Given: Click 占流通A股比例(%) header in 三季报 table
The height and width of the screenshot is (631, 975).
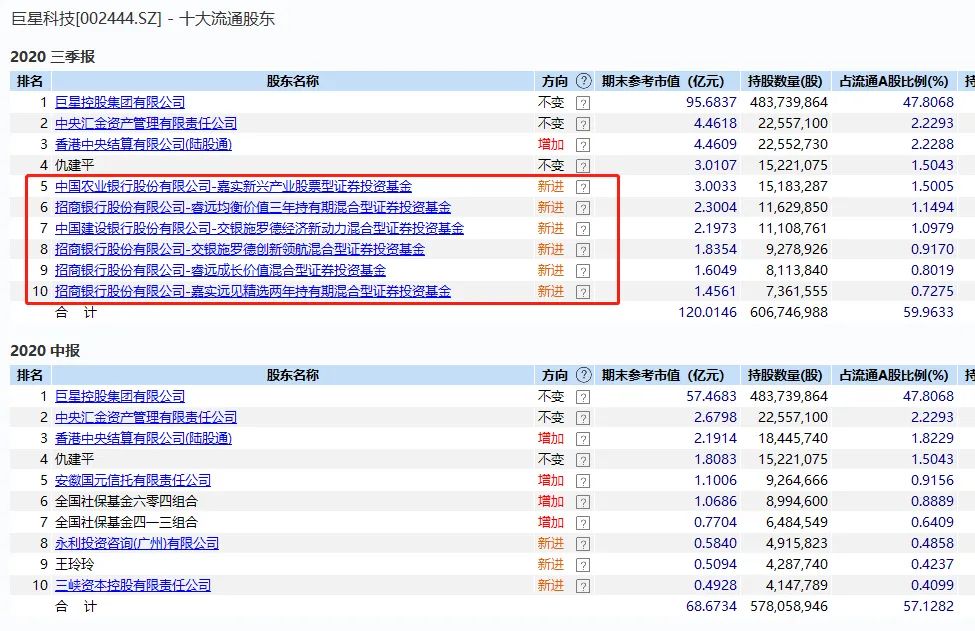Looking at the screenshot, I should click(894, 81).
